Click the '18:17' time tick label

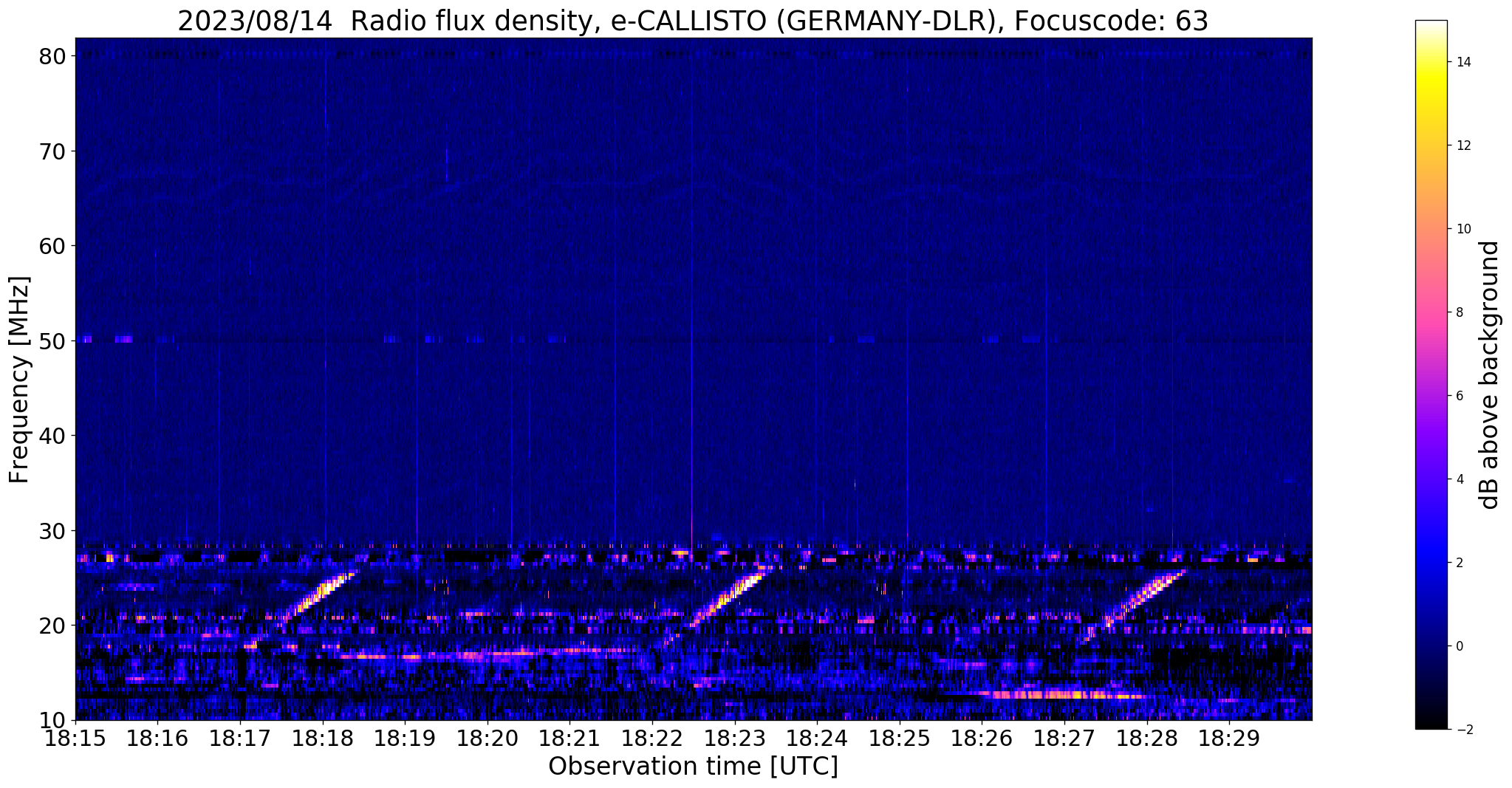pos(240,738)
